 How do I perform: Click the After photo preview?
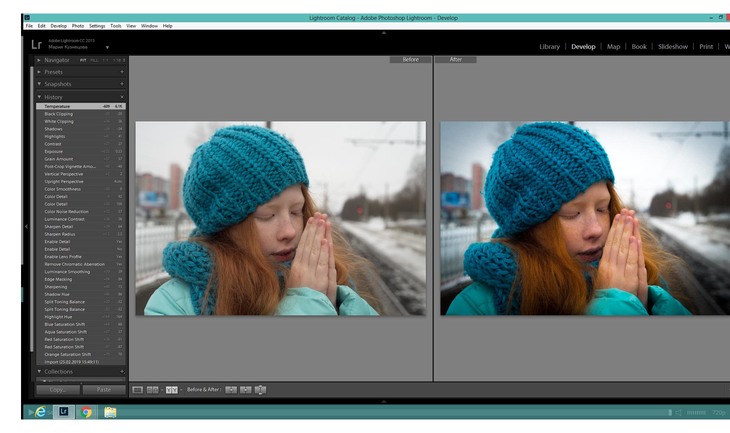click(x=585, y=218)
